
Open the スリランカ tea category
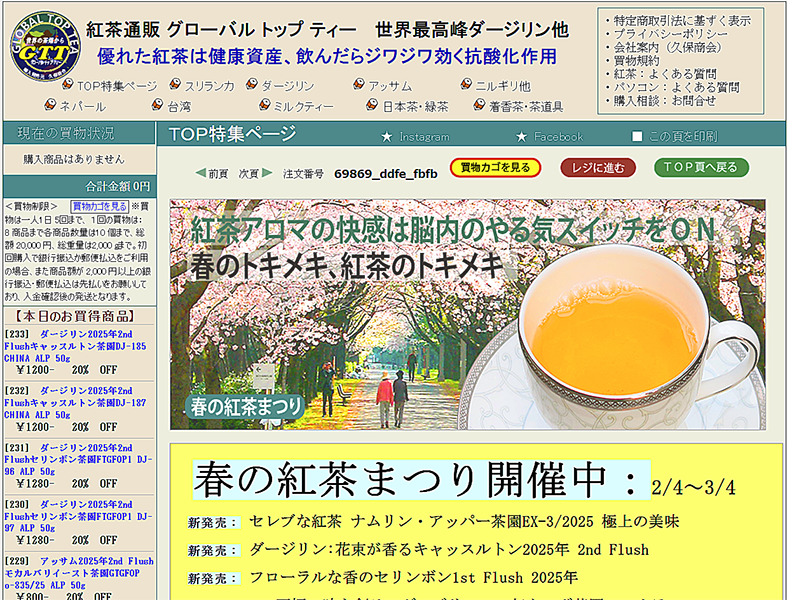(x=209, y=86)
